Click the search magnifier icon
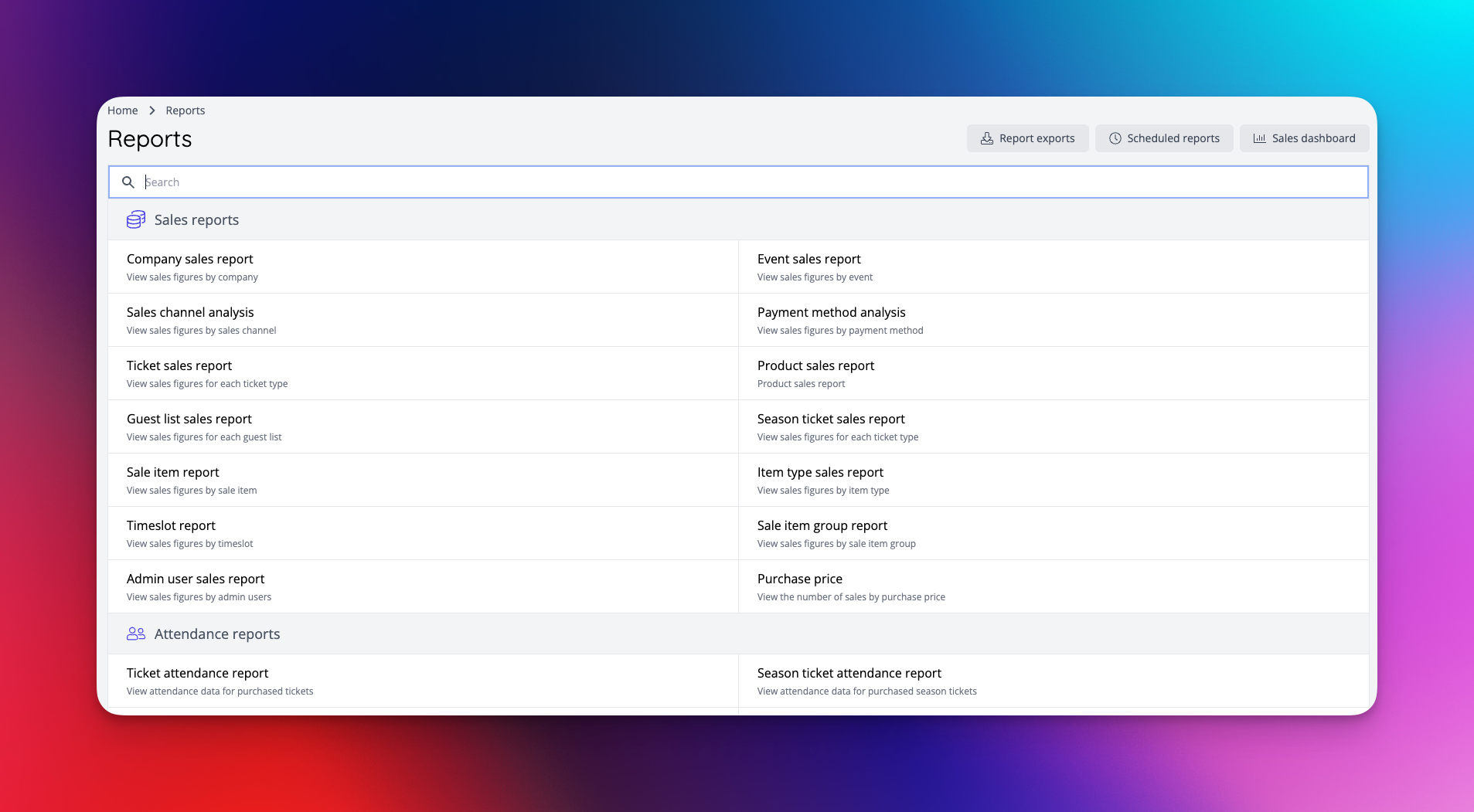 tap(128, 182)
